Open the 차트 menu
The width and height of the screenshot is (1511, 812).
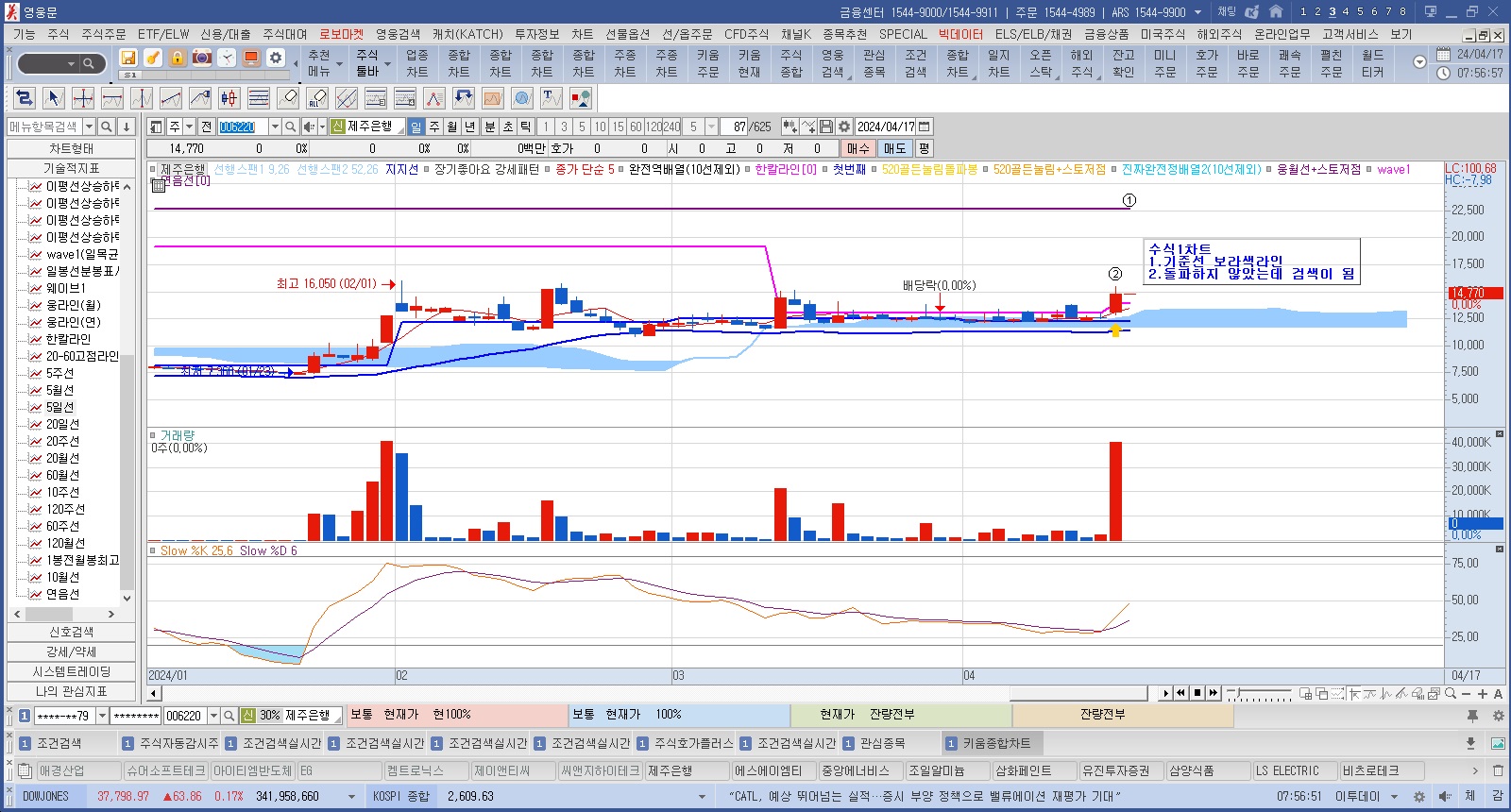(582, 34)
